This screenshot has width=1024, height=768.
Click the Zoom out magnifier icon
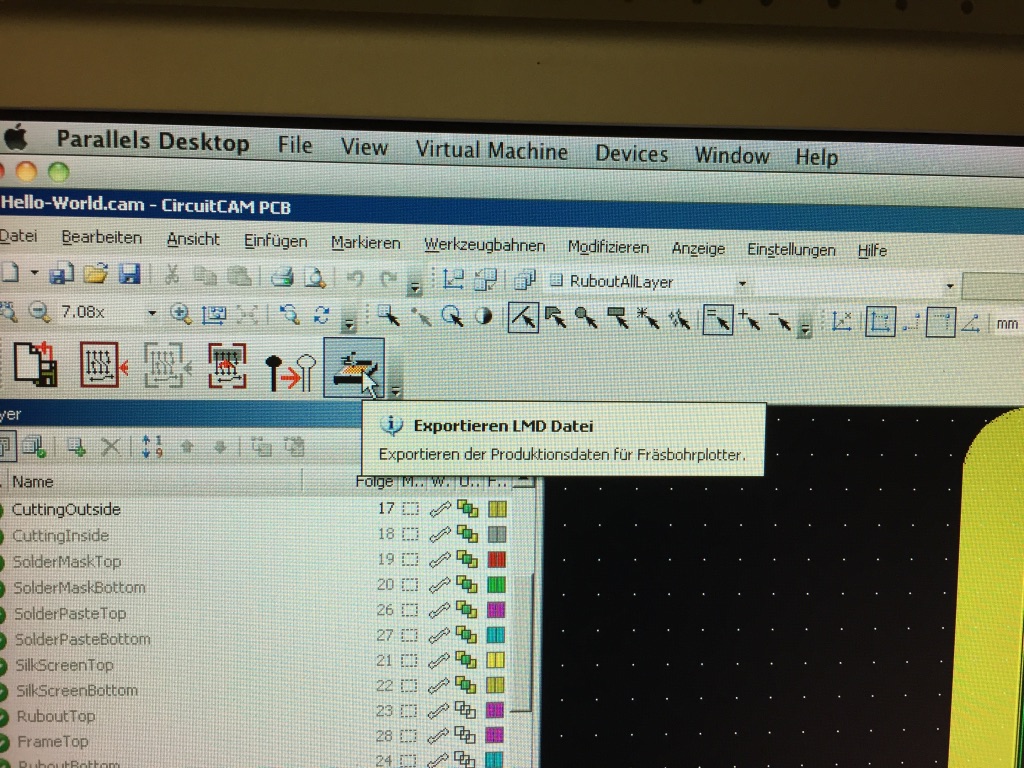[40, 312]
